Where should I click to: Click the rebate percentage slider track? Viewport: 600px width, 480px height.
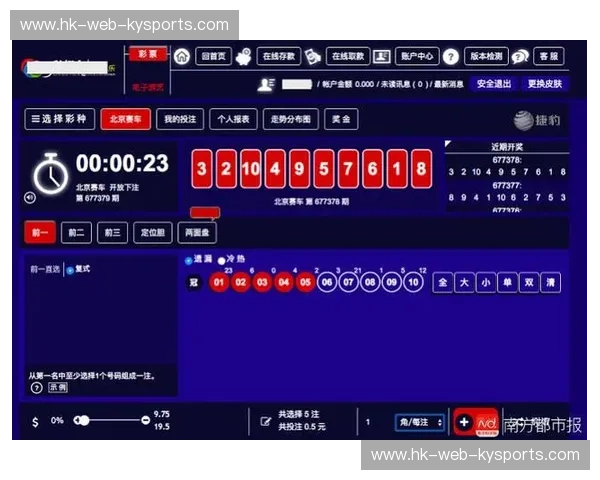(110, 421)
